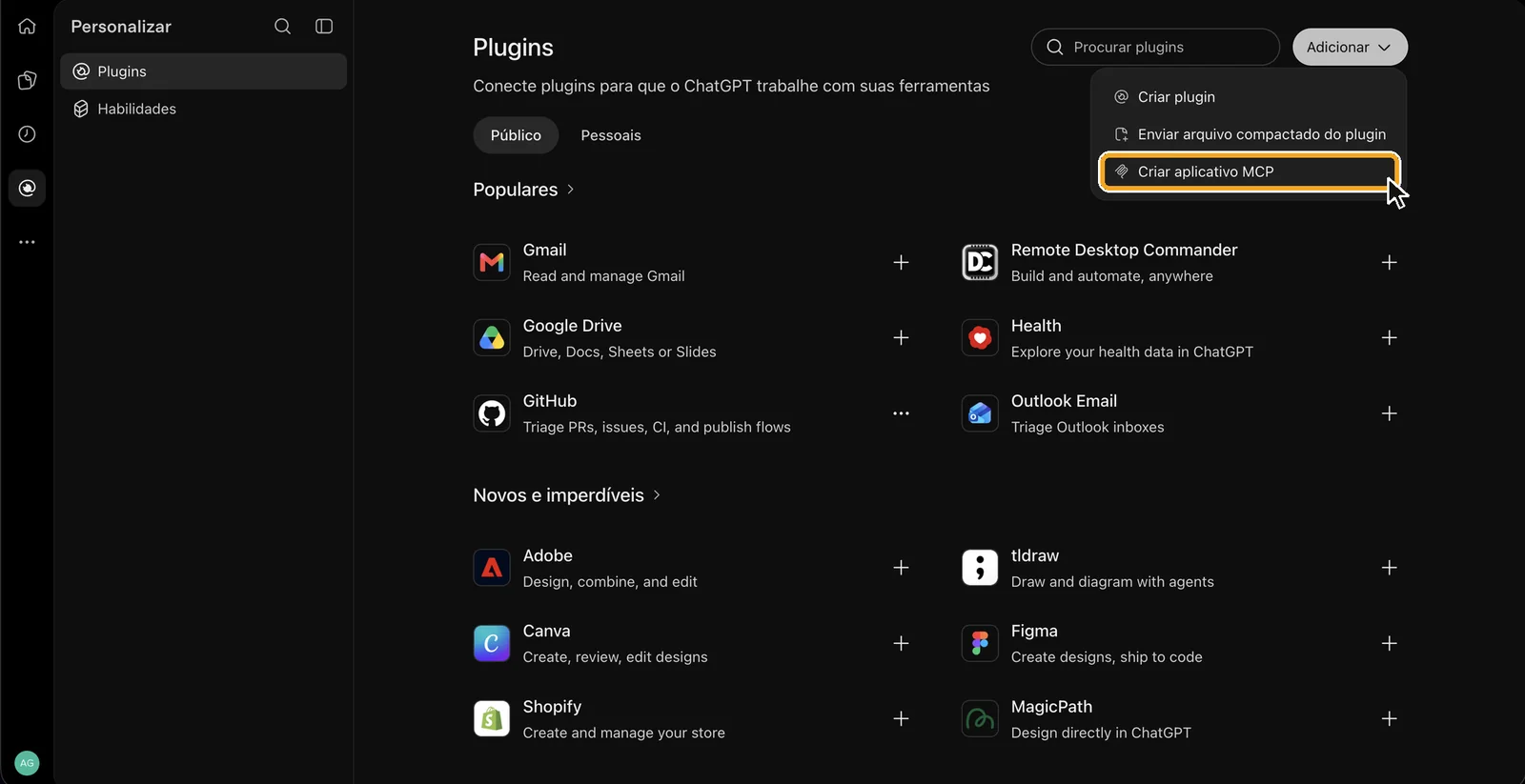
Task: Click the Canva logo icon
Action: (492, 643)
